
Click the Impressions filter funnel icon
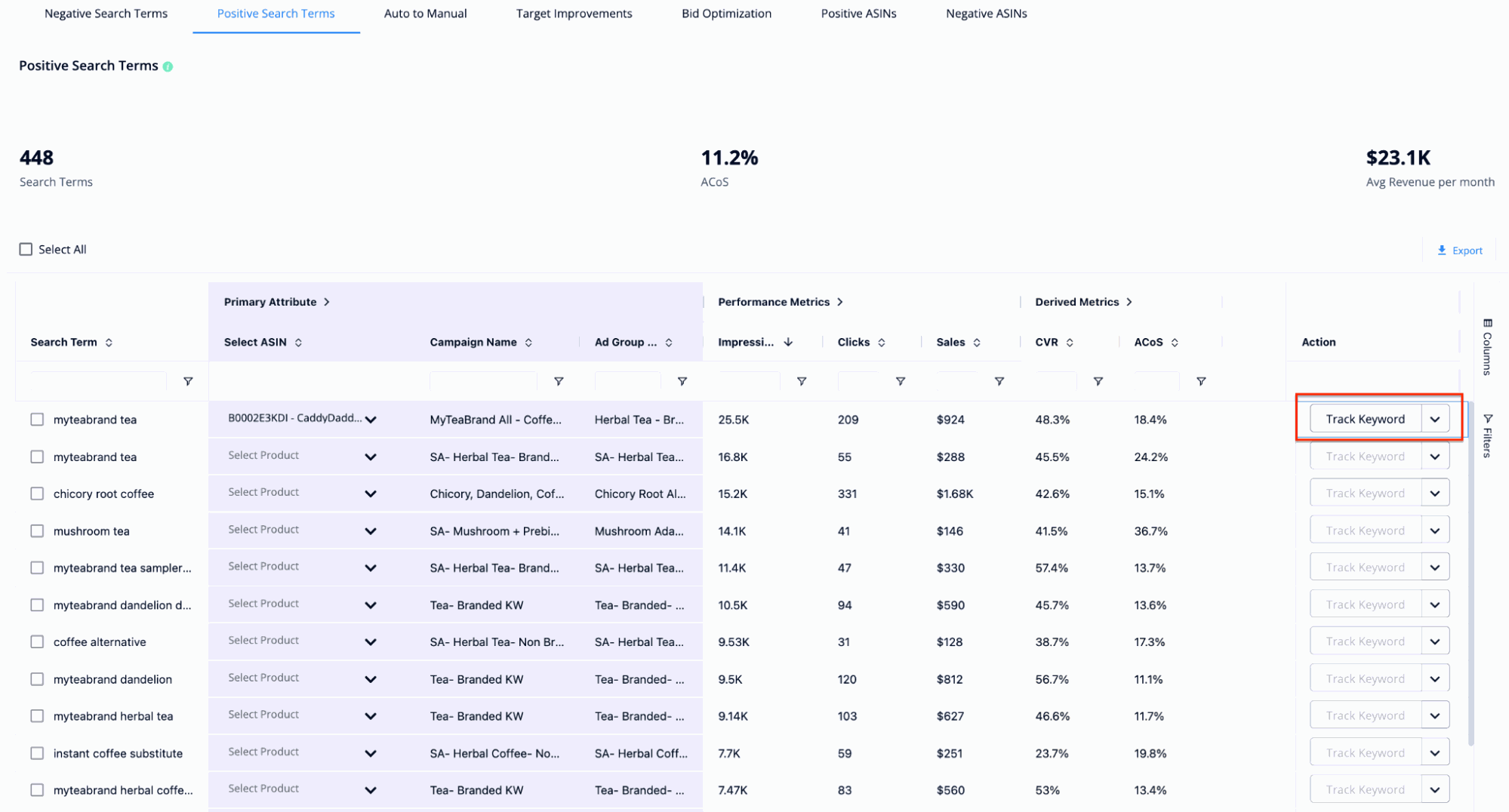802,382
